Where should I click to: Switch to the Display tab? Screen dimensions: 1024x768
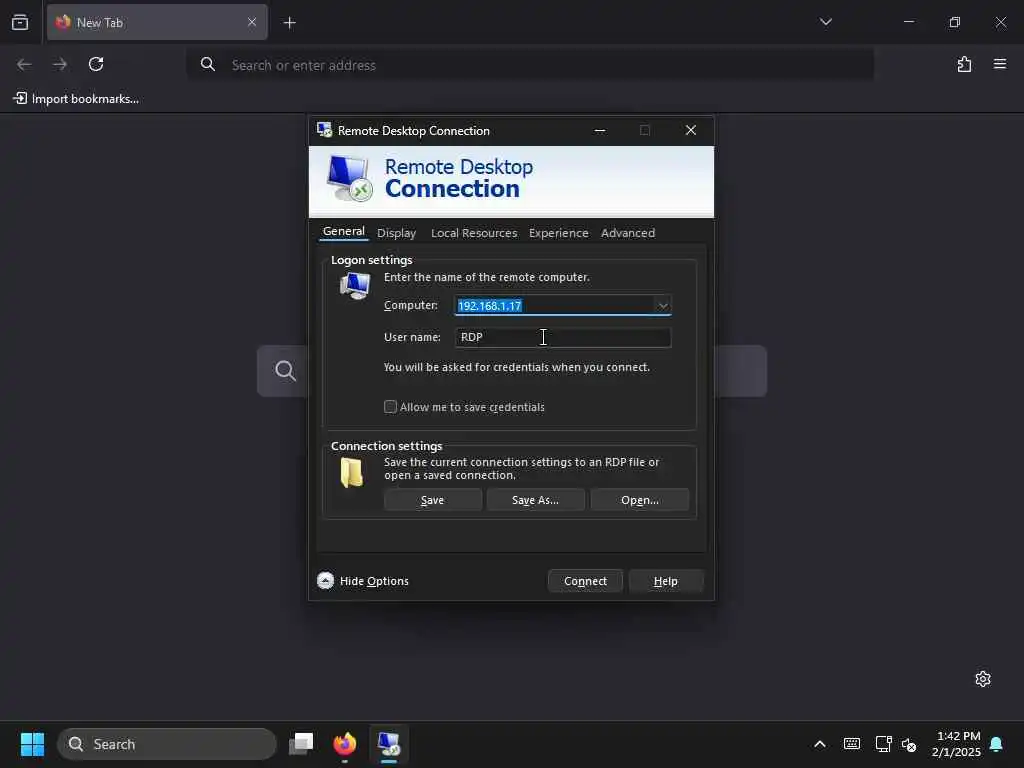396,233
